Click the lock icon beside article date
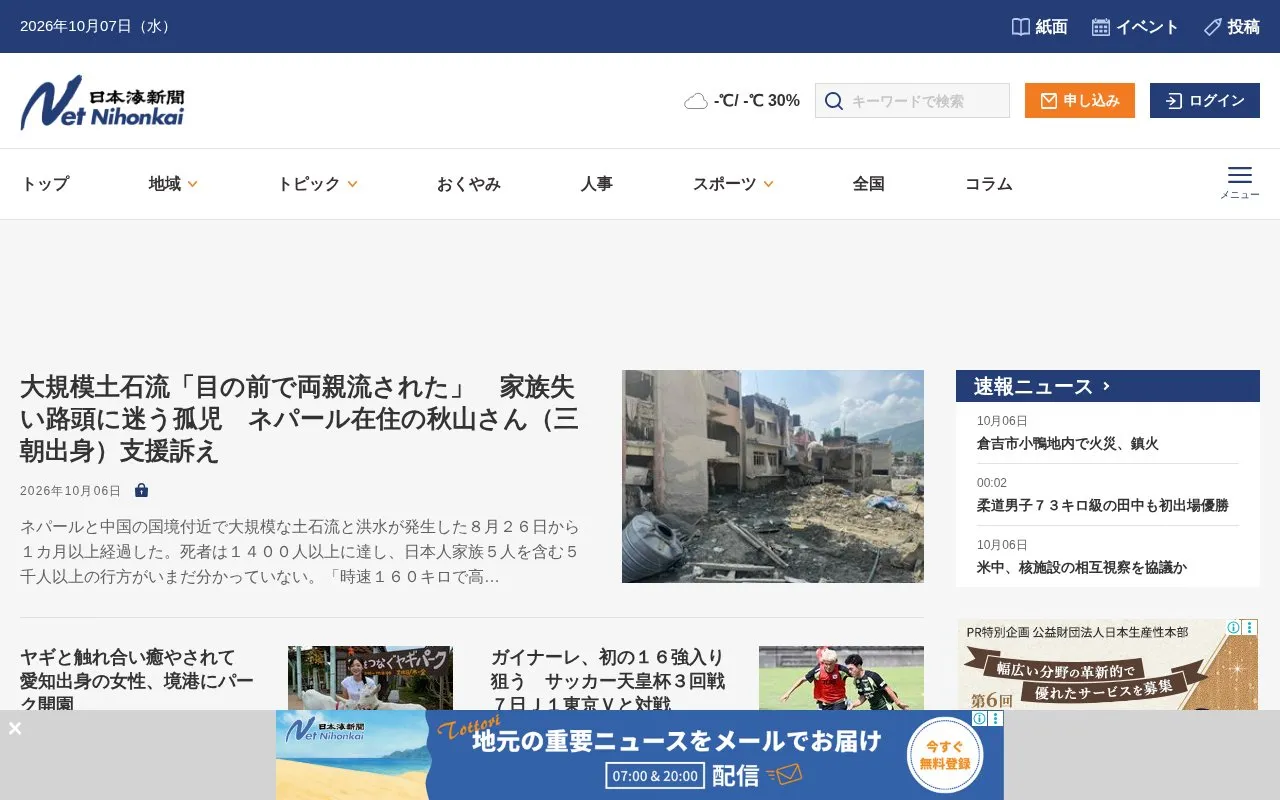The width and height of the screenshot is (1280, 800). point(142,491)
